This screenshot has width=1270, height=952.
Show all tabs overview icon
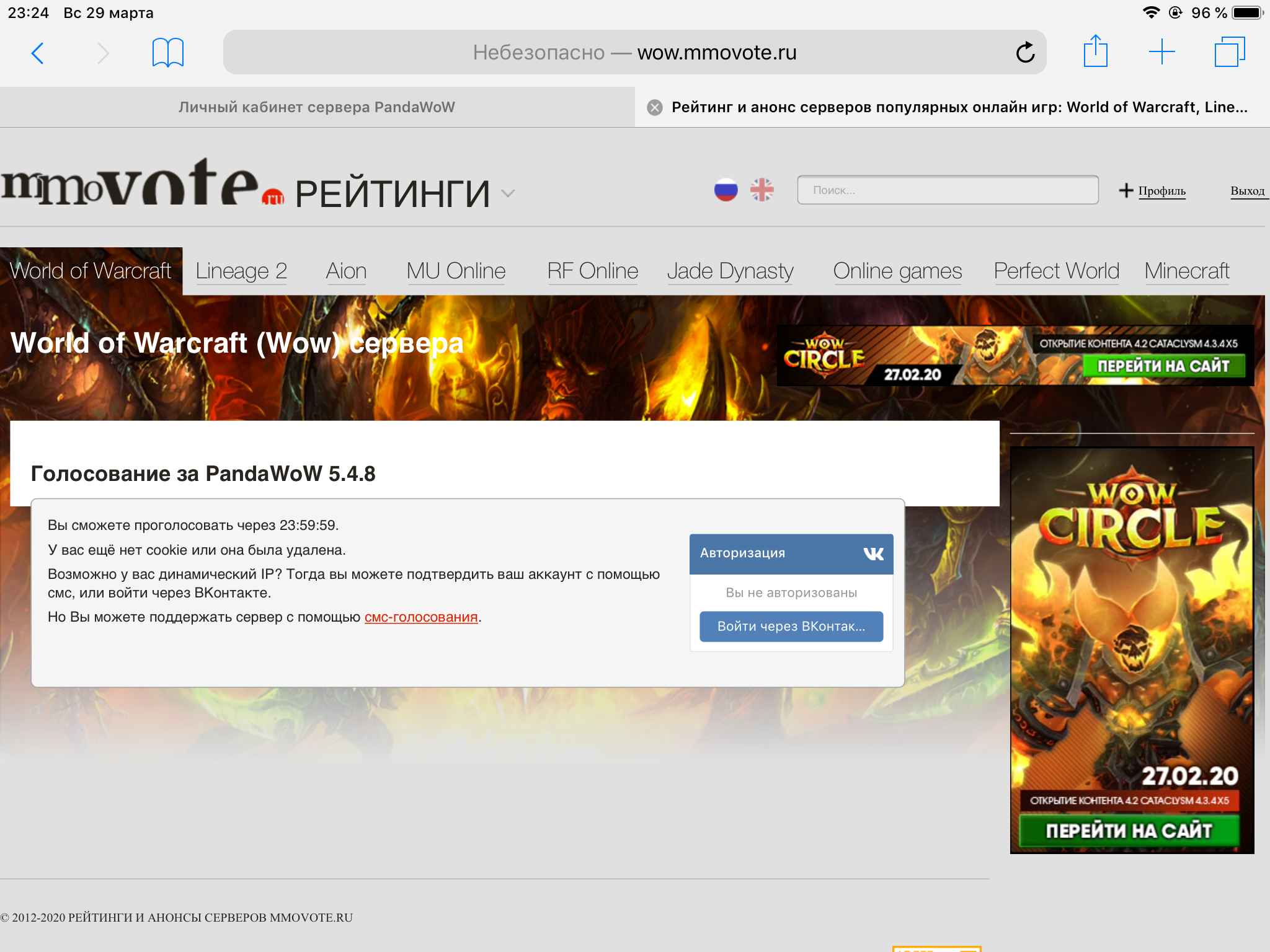1229,52
